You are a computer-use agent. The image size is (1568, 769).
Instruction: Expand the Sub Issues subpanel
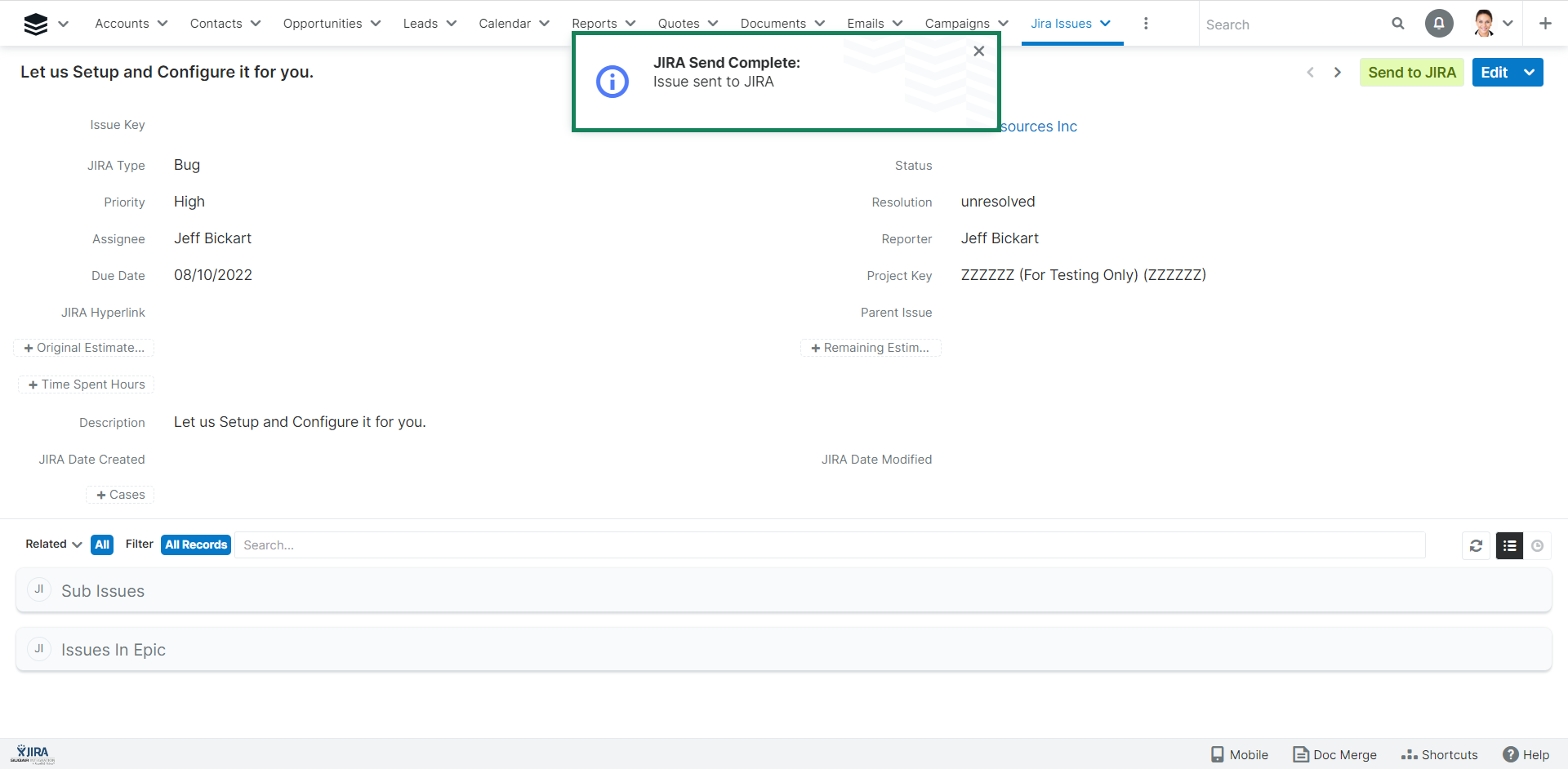click(103, 591)
